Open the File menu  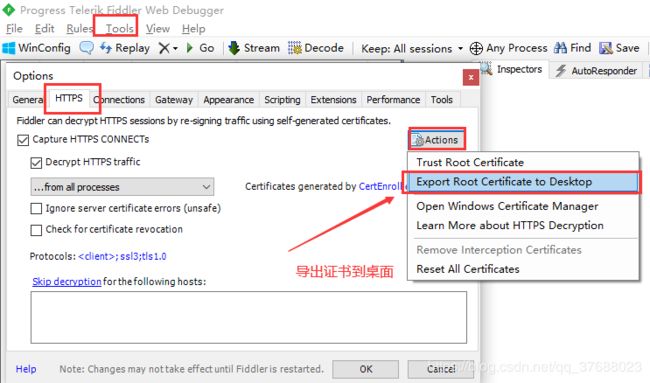pos(14,29)
